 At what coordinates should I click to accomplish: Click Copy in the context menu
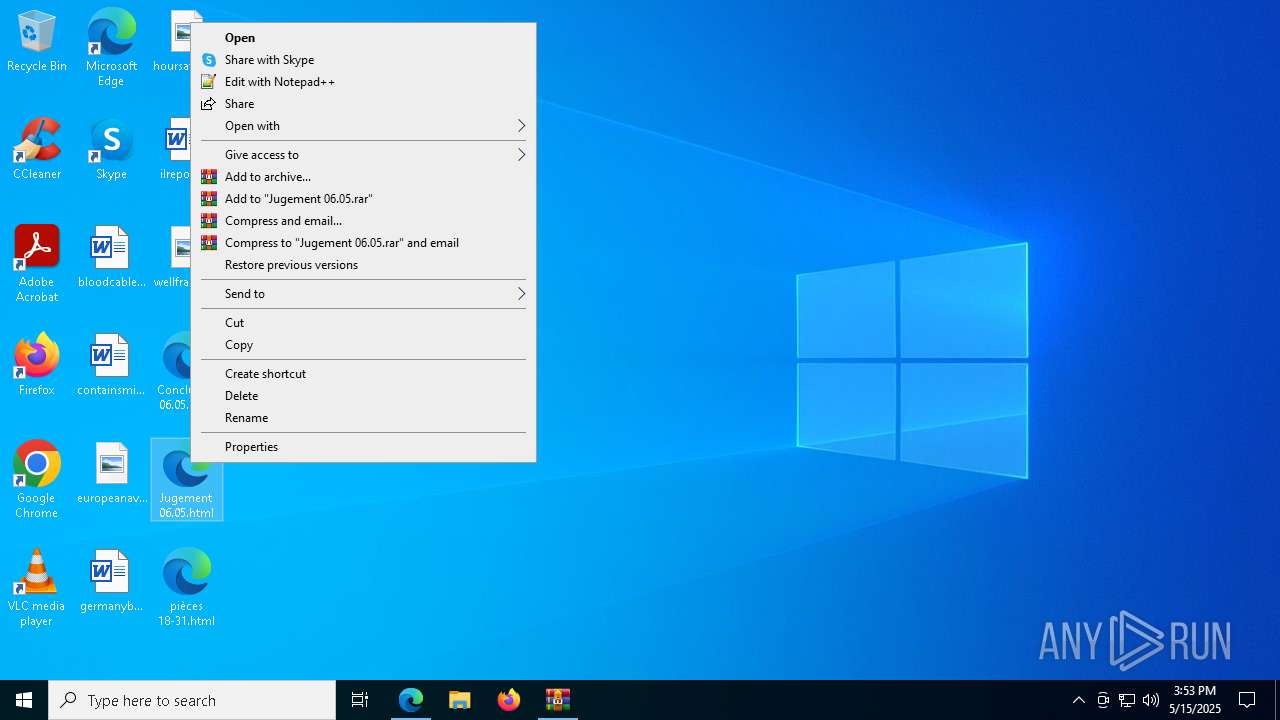[x=363, y=345]
